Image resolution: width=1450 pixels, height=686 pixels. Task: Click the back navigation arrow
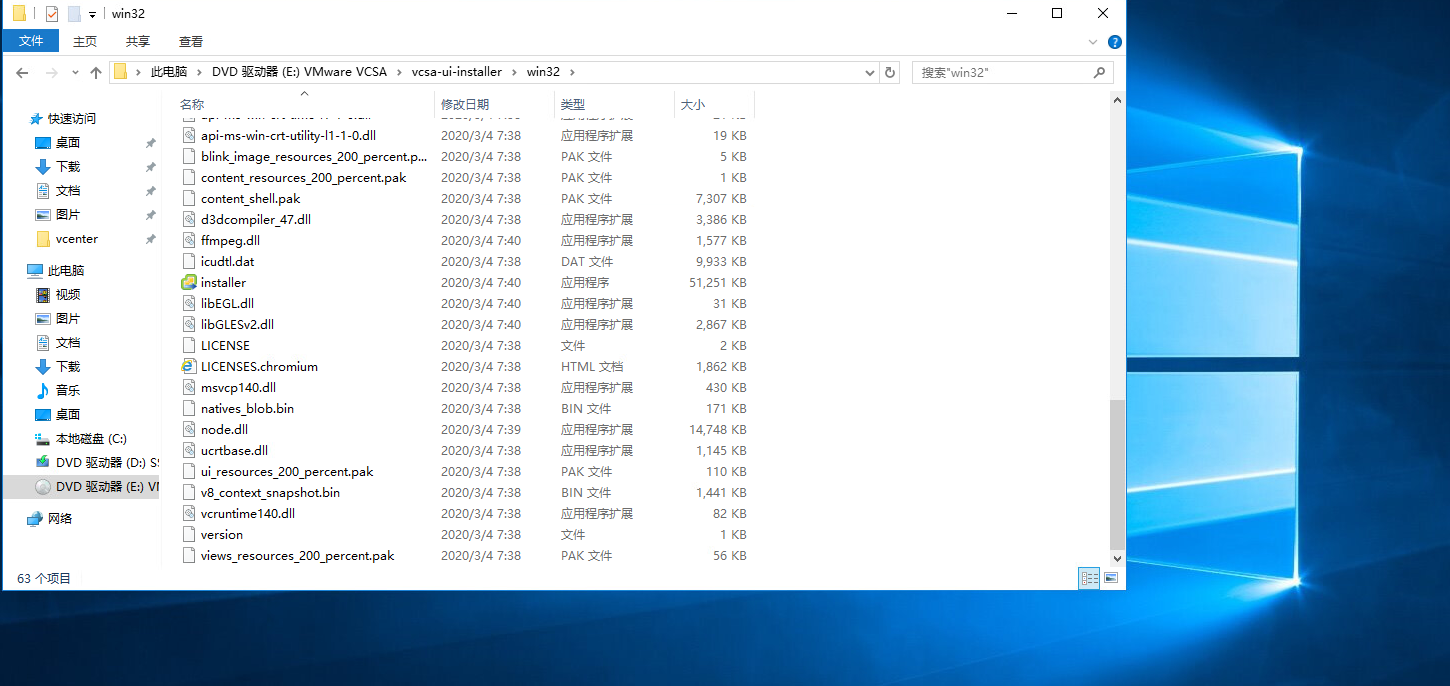[22, 72]
